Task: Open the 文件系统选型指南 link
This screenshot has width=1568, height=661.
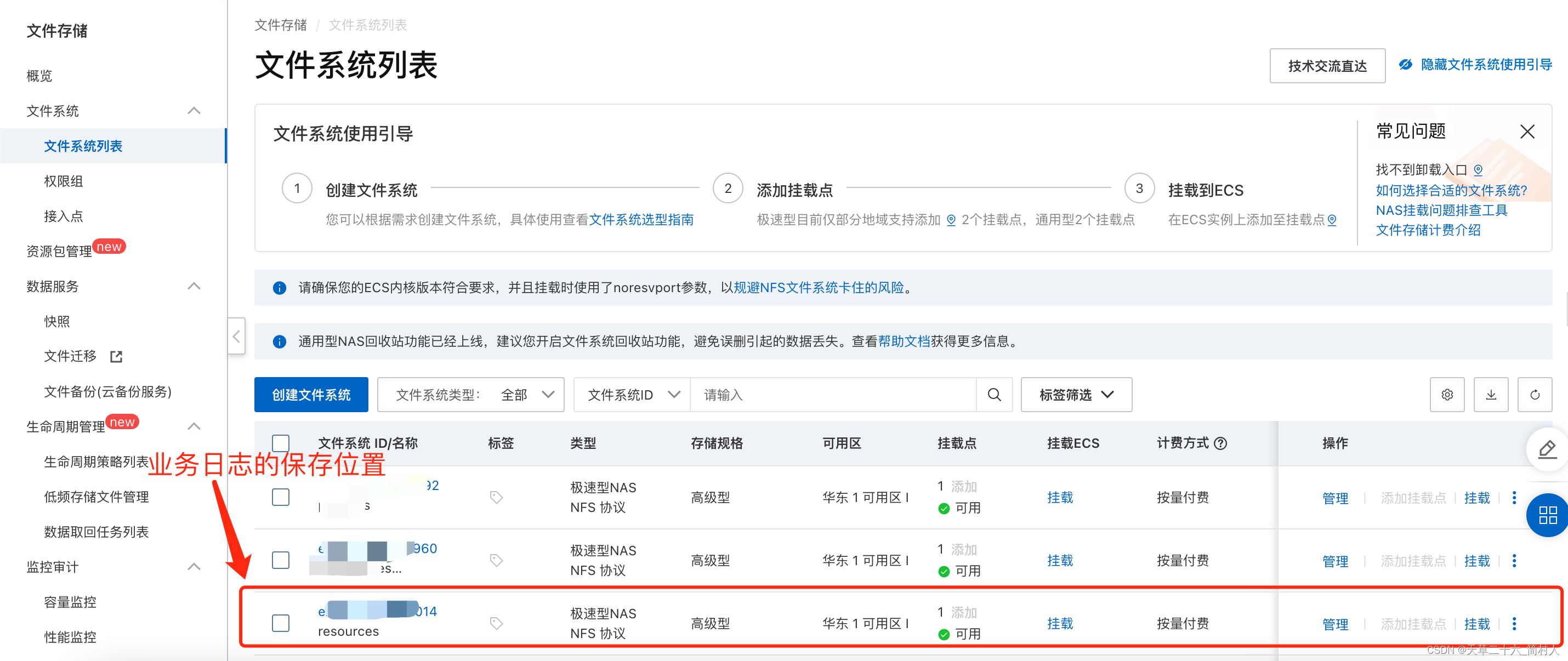Action: point(641,220)
